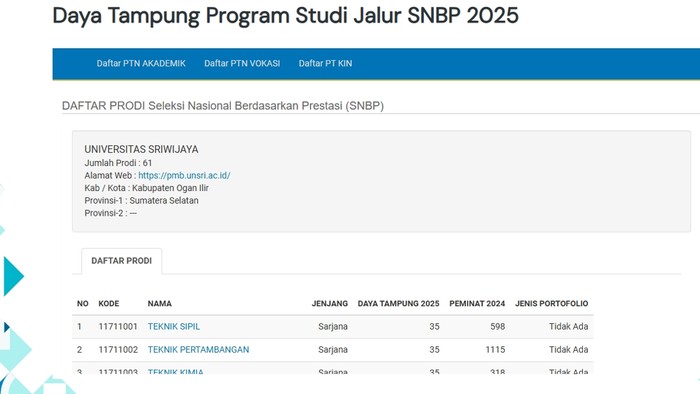Click the Kabupaten Ogan Ilir text
Screen dimensions: 700x394
(x=170, y=188)
